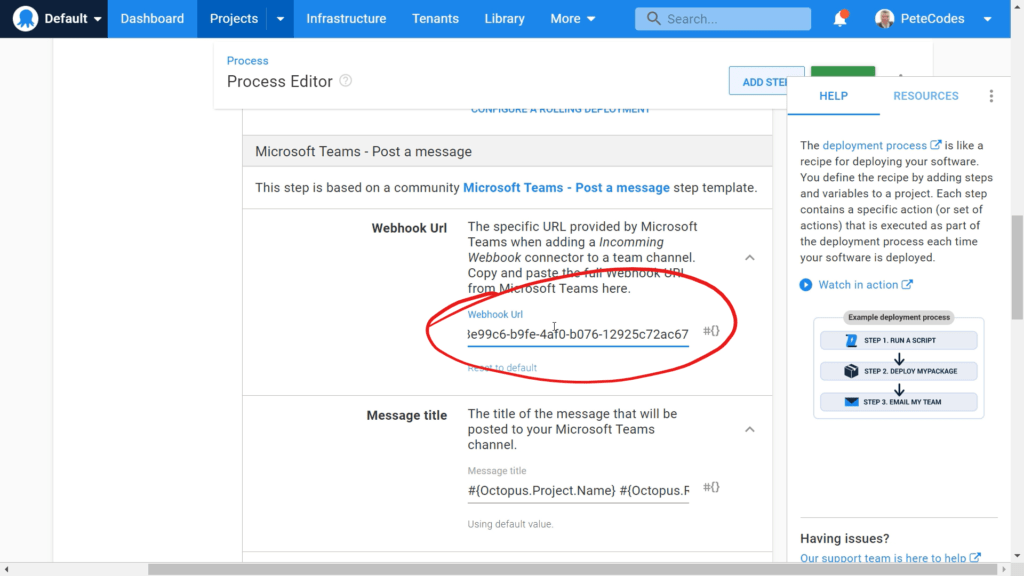Open the Projects dropdown arrow
This screenshot has height=576, width=1024.
[x=280, y=18]
